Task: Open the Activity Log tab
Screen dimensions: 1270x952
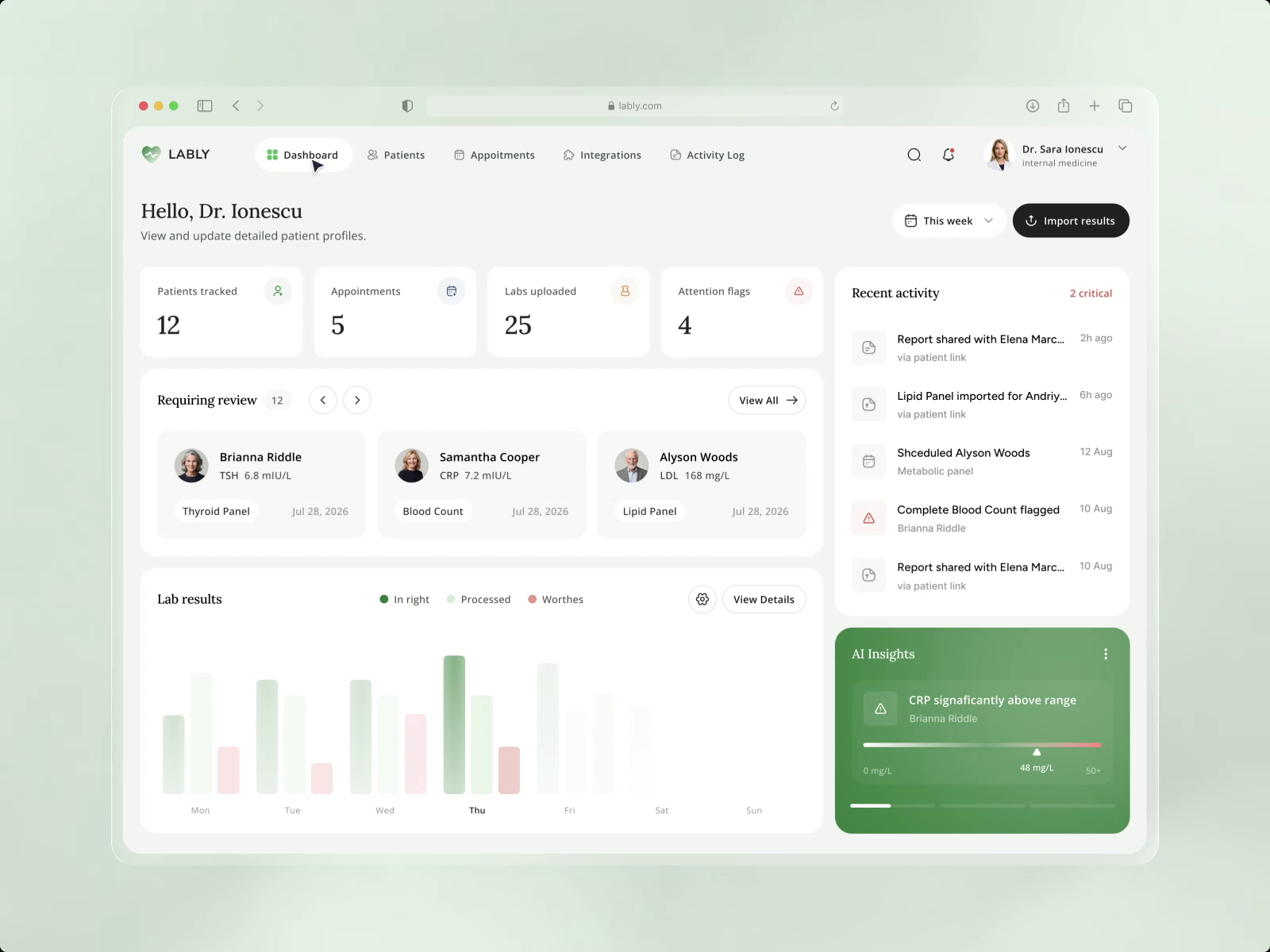Action: click(707, 155)
